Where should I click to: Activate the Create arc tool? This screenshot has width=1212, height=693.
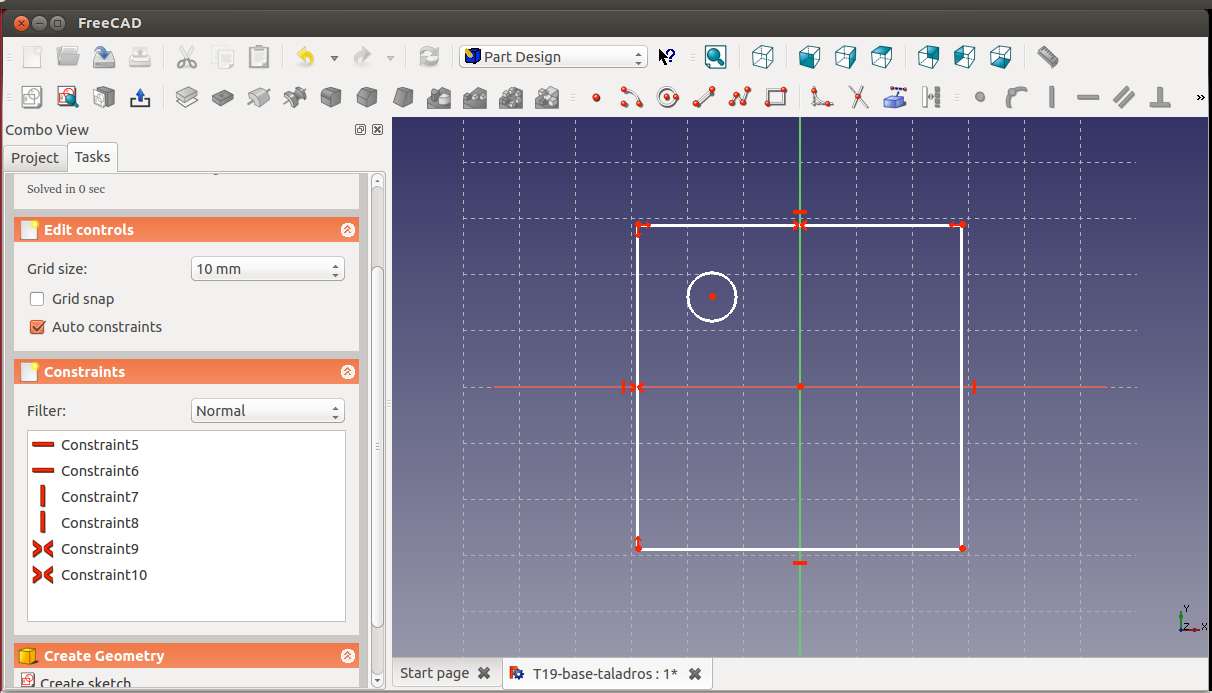[631, 97]
